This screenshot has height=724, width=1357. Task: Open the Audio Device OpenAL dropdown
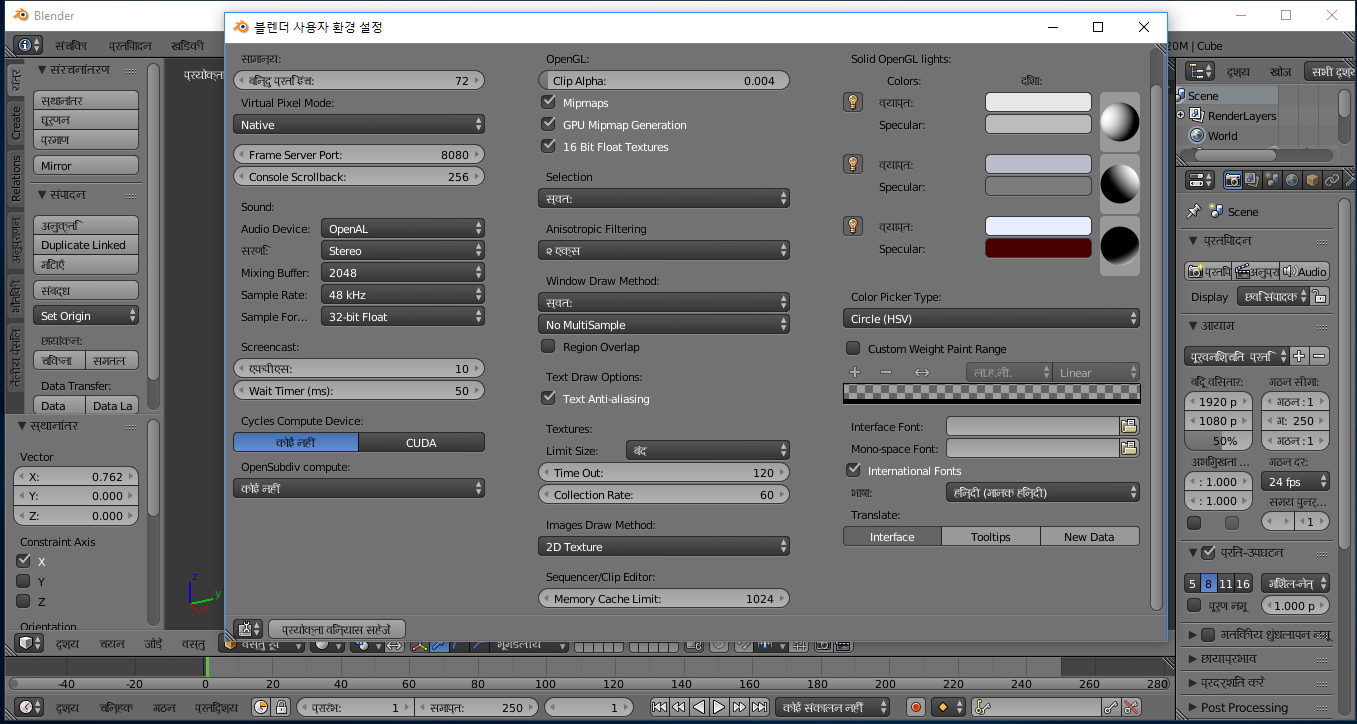pos(403,229)
